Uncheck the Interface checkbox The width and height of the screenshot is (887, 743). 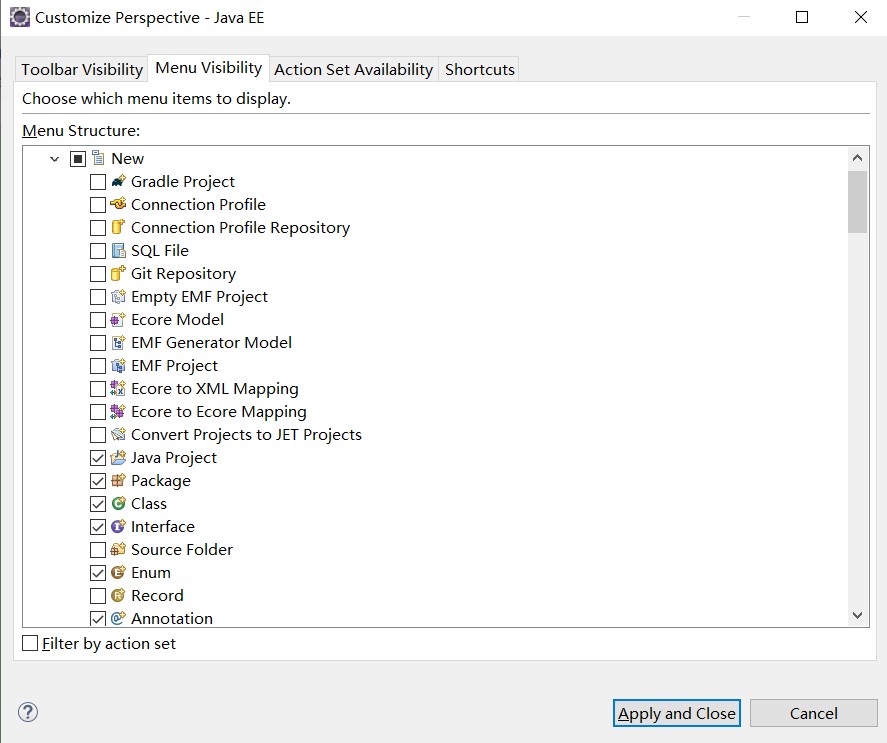[98, 527]
